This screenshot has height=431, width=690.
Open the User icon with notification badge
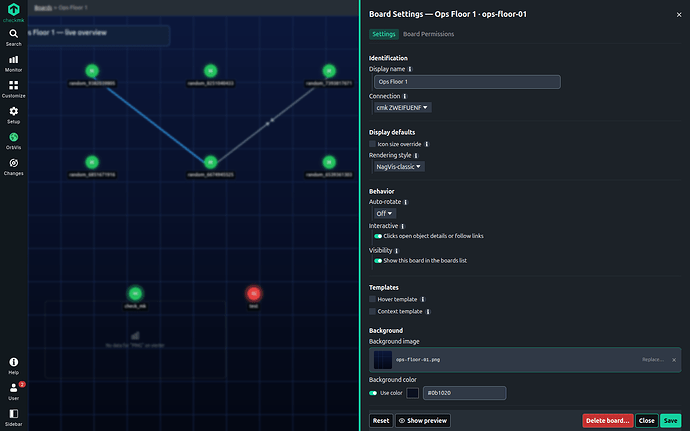(14, 392)
